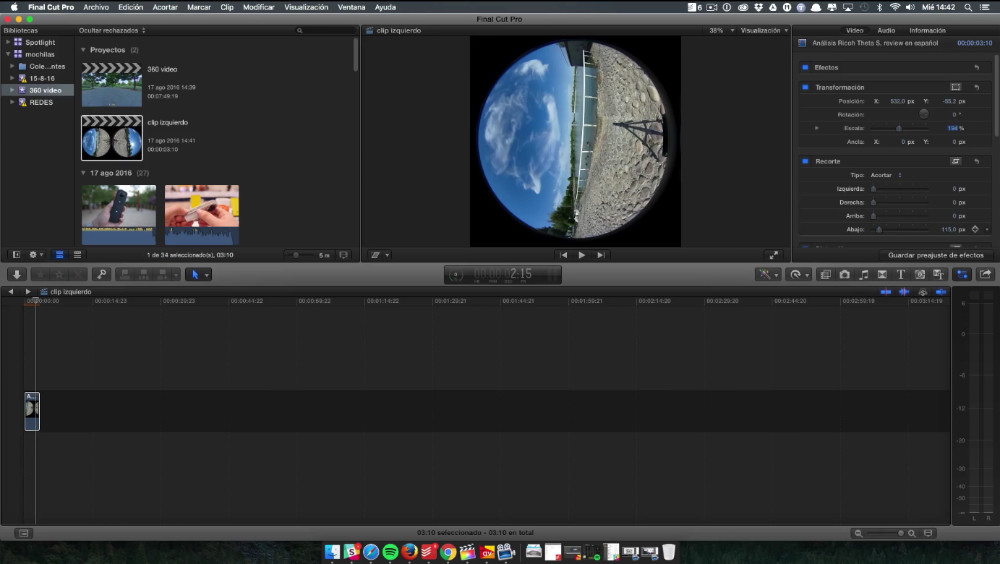Adjust the timeline zoom slider
The height and width of the screenshot is (564, 1000).
point(883,533)
